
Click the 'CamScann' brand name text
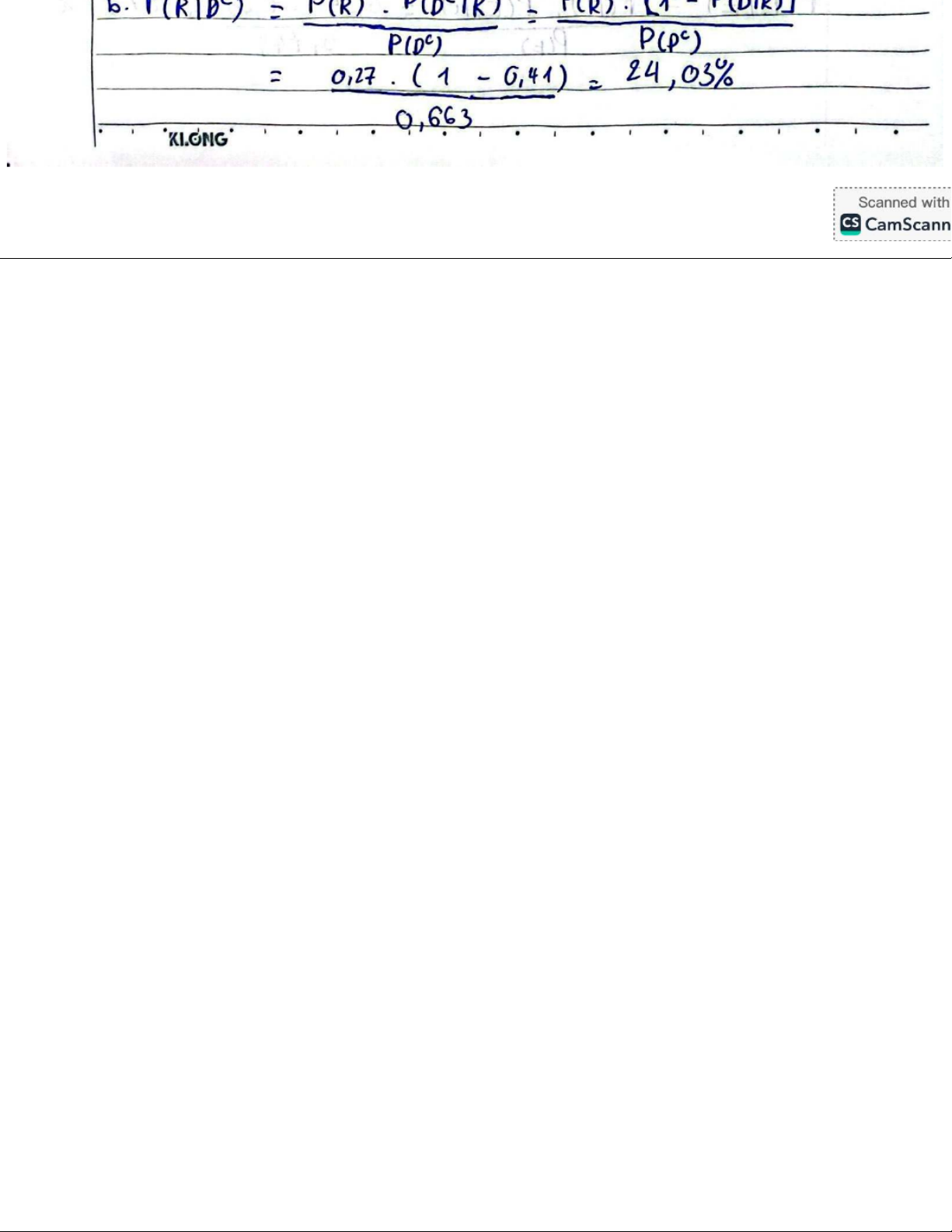[907, 225]
